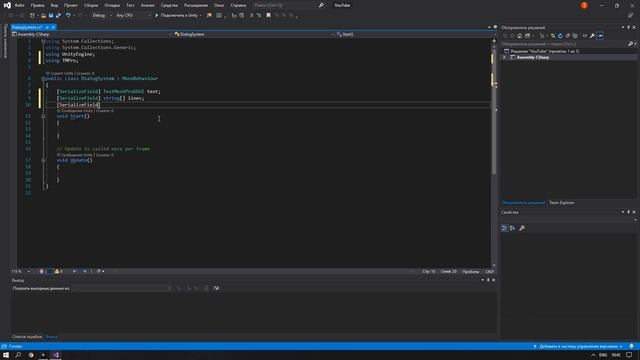Click the errors indicator below the editor

[44, 271]
